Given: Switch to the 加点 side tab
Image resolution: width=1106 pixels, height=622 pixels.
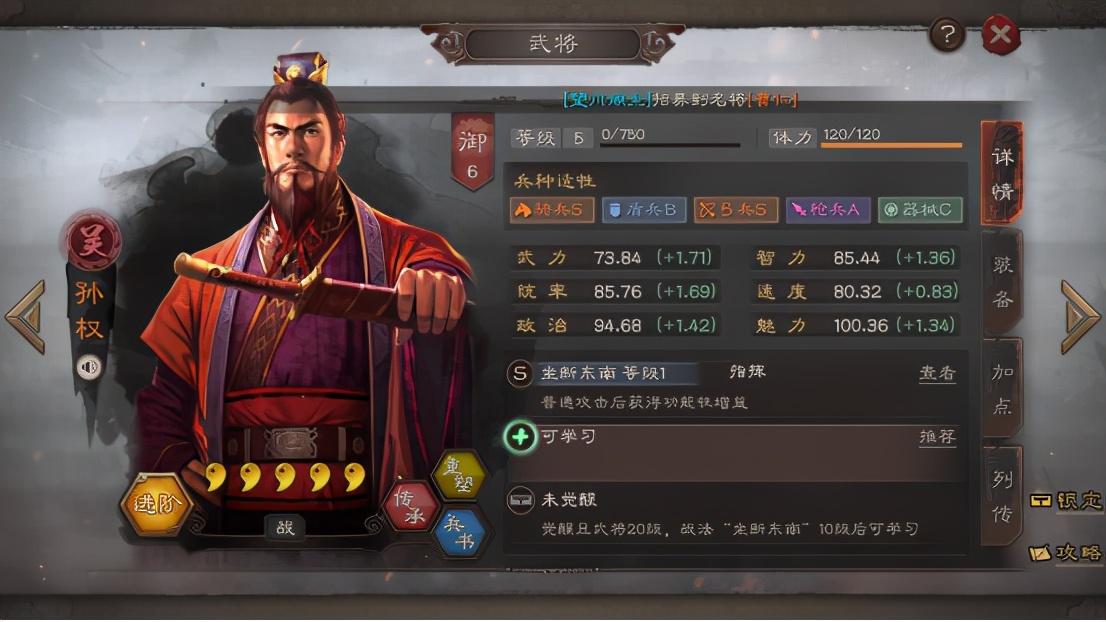Looking at the screenshot, I should pyautogui.click(x=1002, y=389).
